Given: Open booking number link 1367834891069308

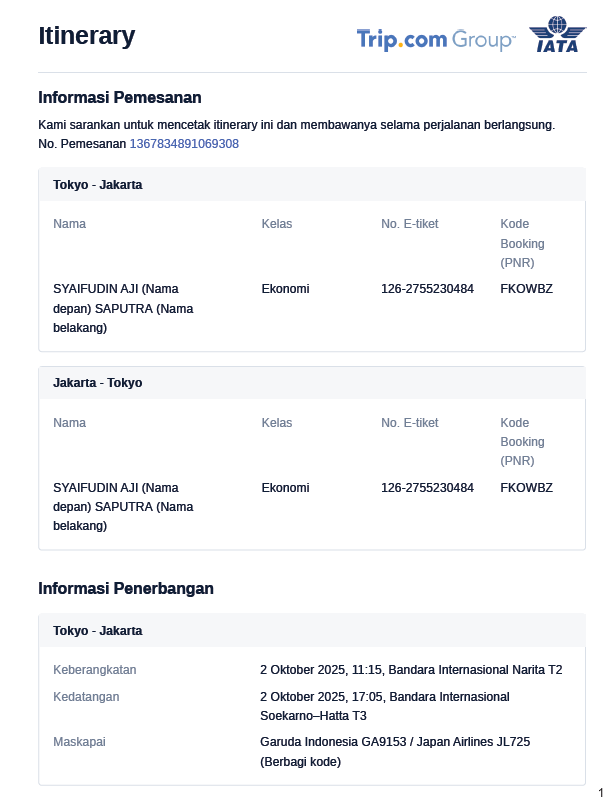Looking at the screenshot, I should click(184, 144).
